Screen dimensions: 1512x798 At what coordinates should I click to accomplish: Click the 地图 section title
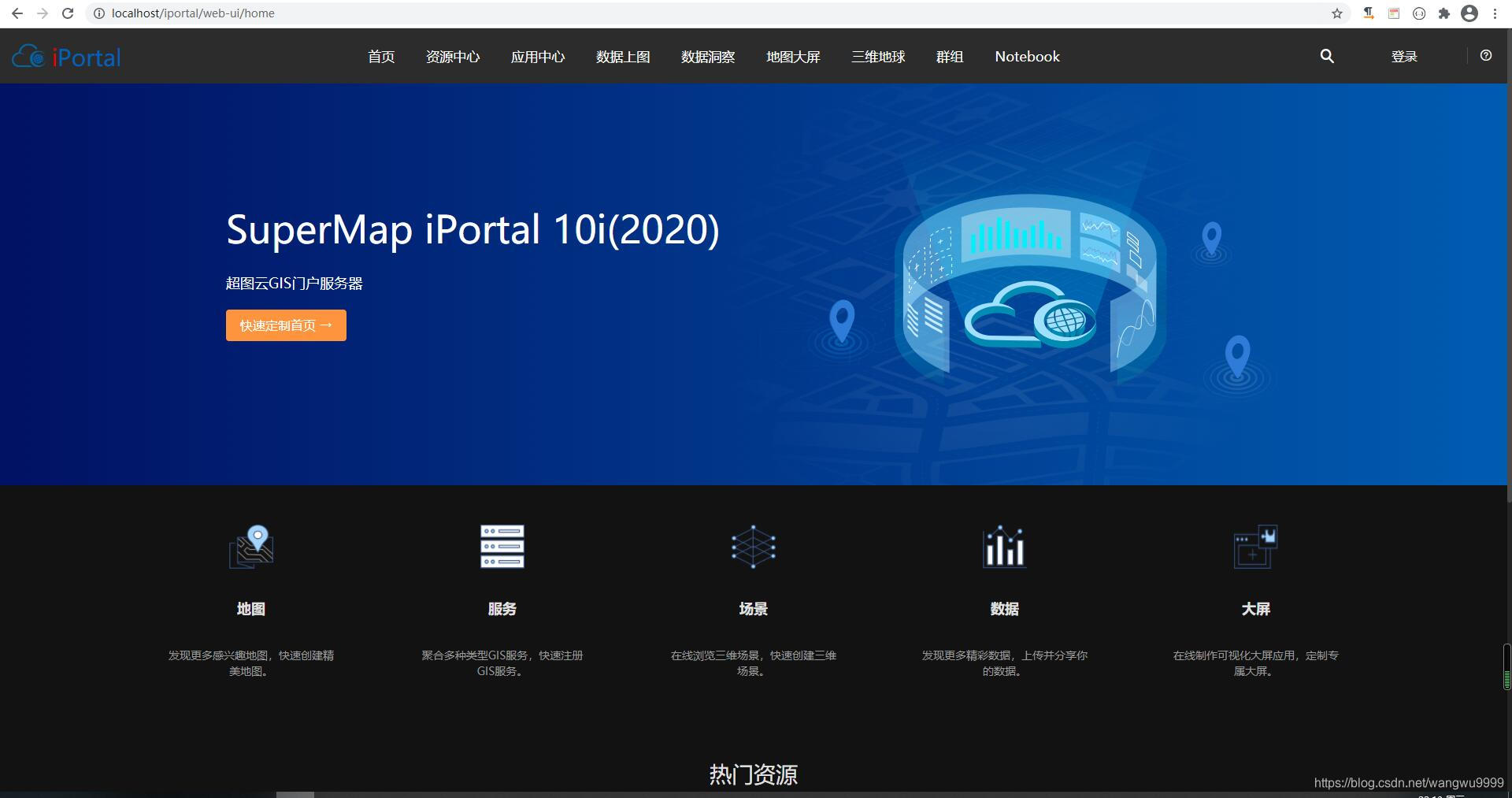251,609
